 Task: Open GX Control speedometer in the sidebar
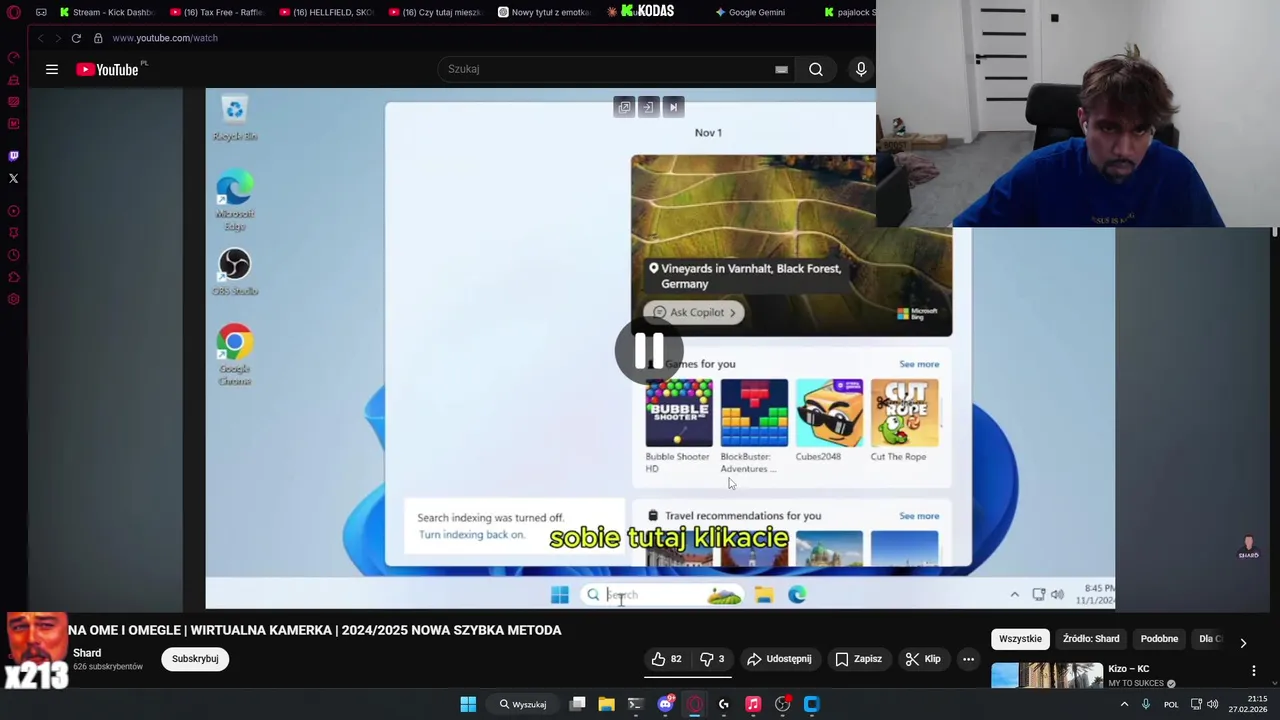tap(13, 57)
